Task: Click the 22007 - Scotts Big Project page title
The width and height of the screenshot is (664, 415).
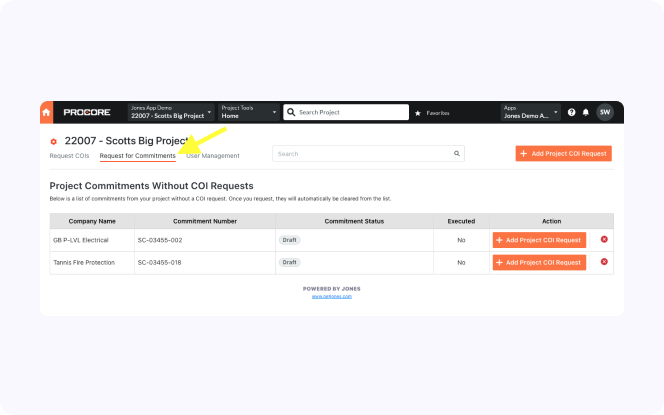Action: (126, 141)
